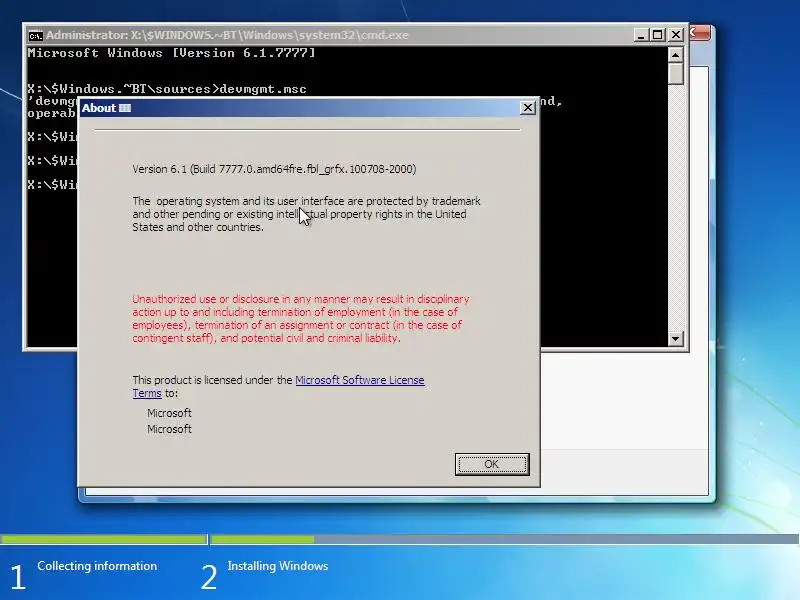
Task: Click the trademark protection paragraph
Action: [x=306, y=214]
